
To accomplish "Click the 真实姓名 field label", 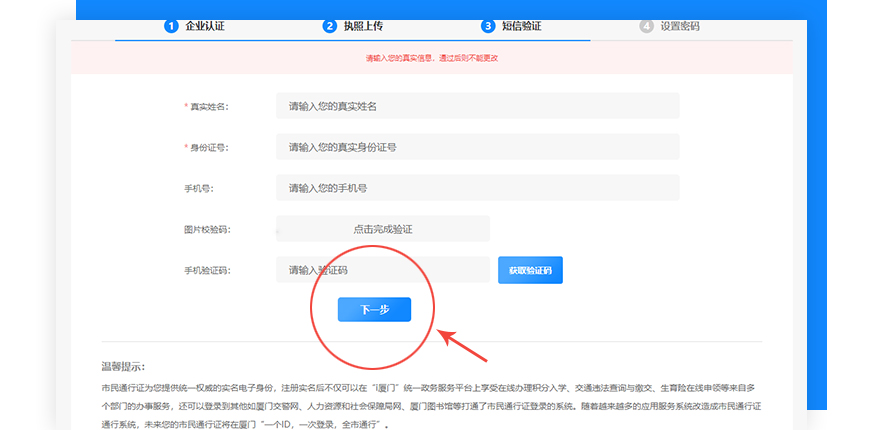I will click(x=208, y=107).
